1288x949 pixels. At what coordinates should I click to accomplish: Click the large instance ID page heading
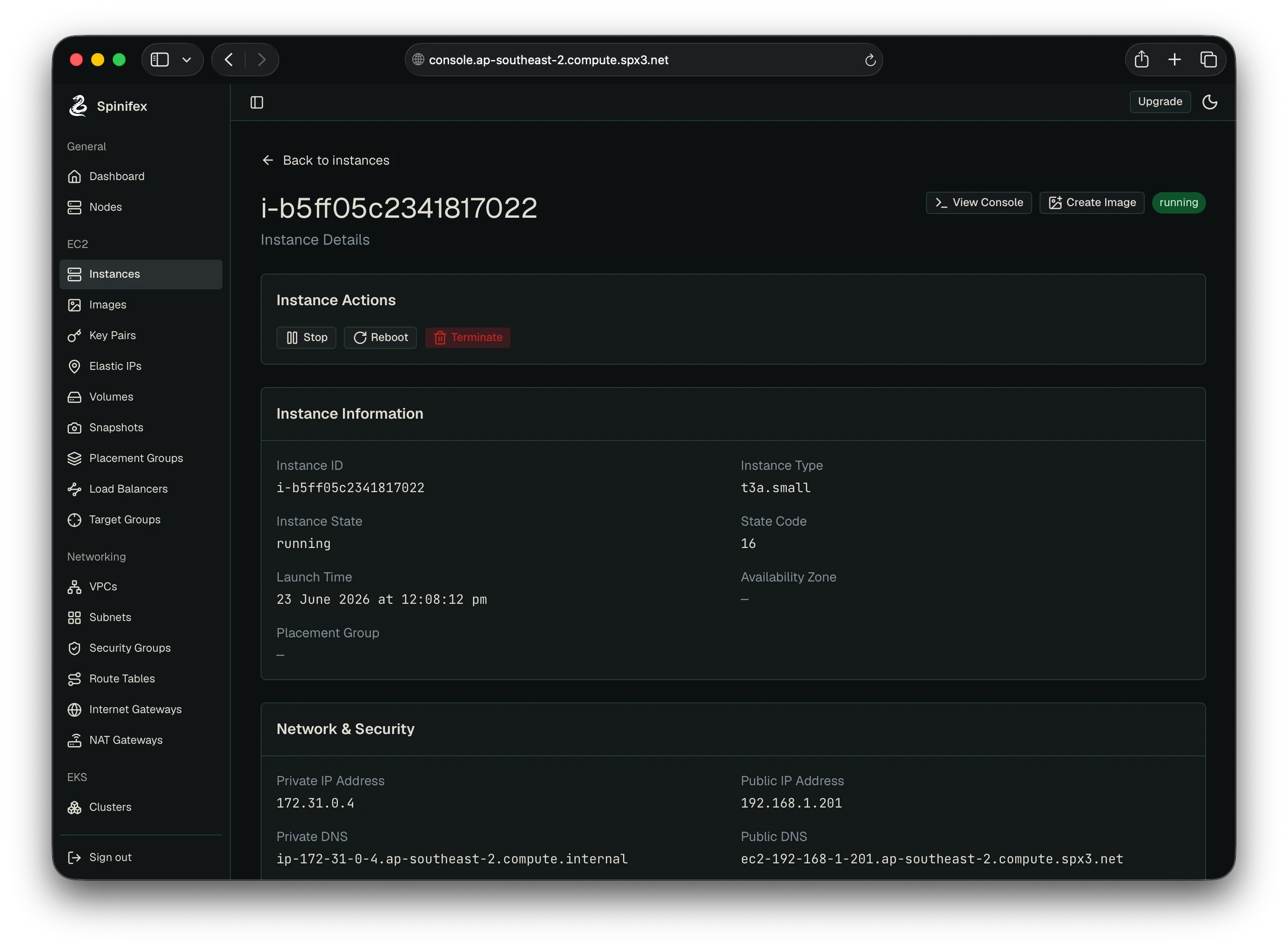(399, 208)
